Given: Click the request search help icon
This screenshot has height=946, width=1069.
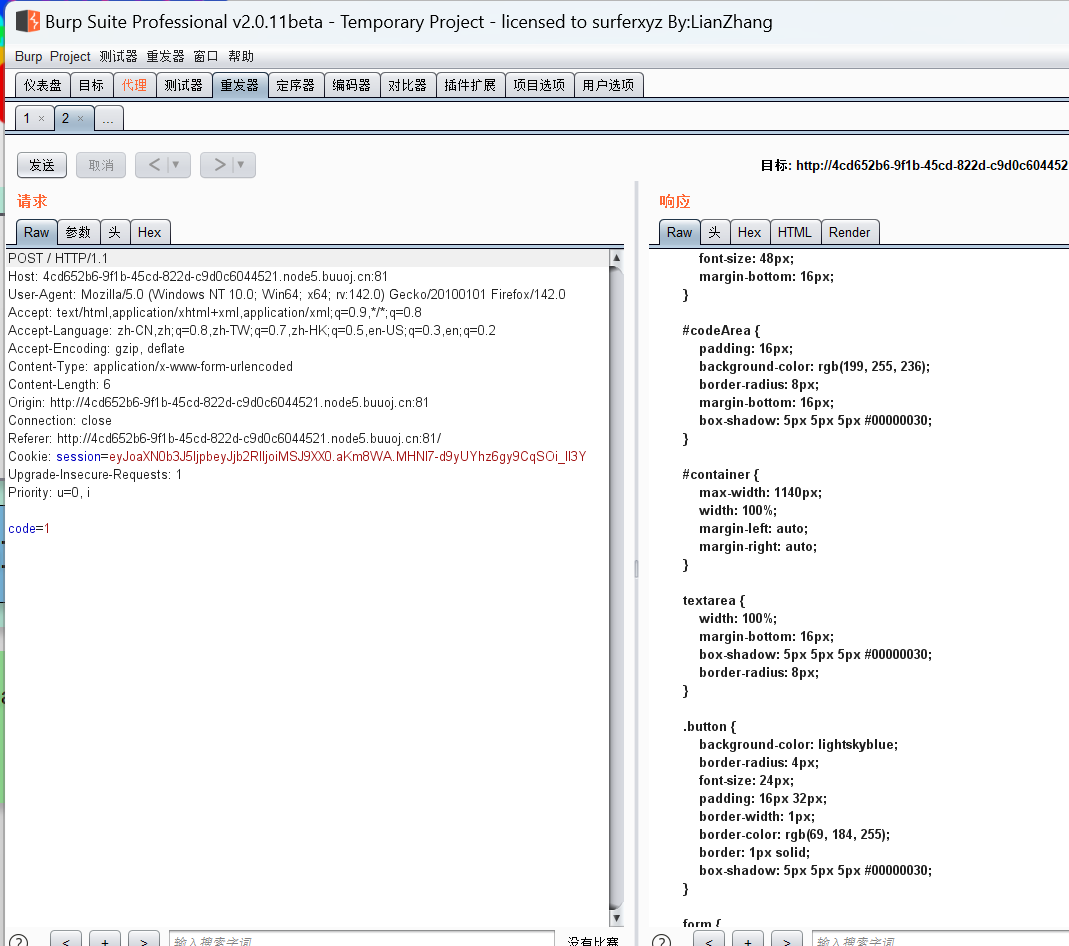Looking at the screenshot, I should (x=18, y=941).
